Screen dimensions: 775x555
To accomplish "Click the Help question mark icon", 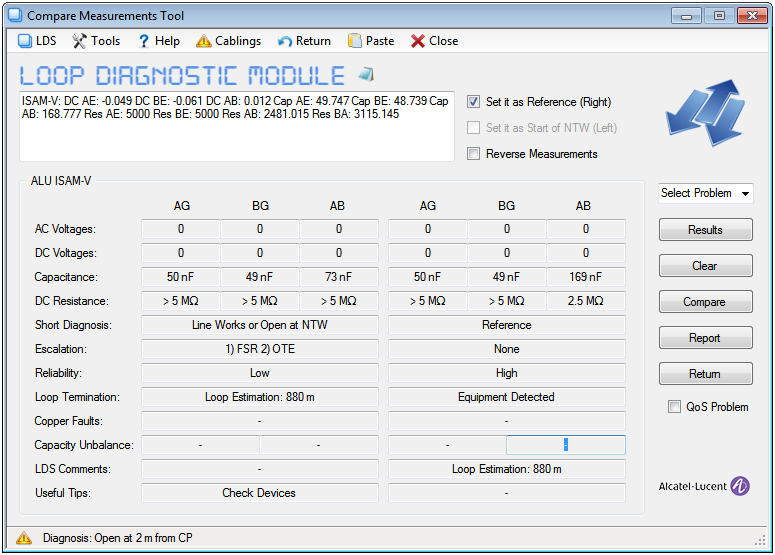I will pyautogui.click(x=144, y=41).
